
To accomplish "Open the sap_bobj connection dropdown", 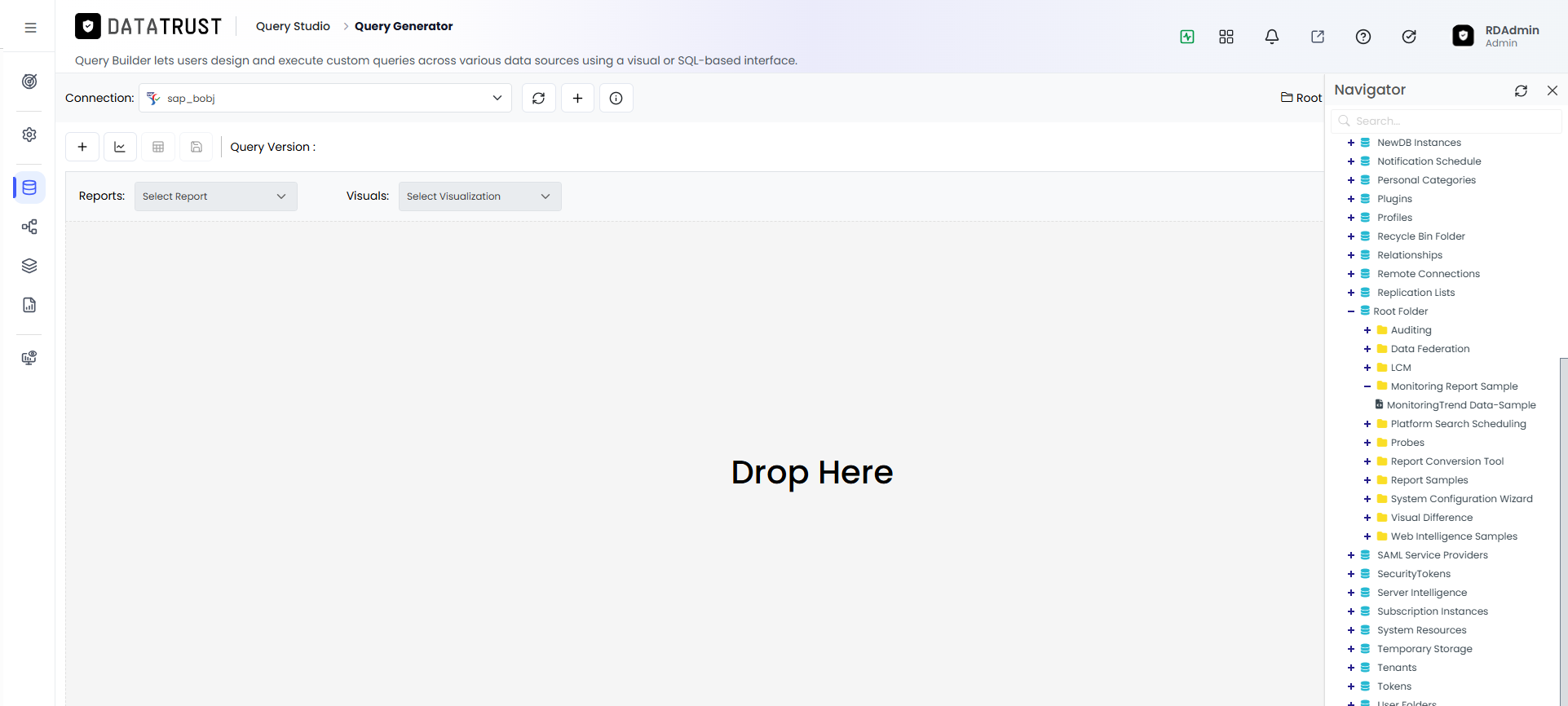I will [325, 98].
